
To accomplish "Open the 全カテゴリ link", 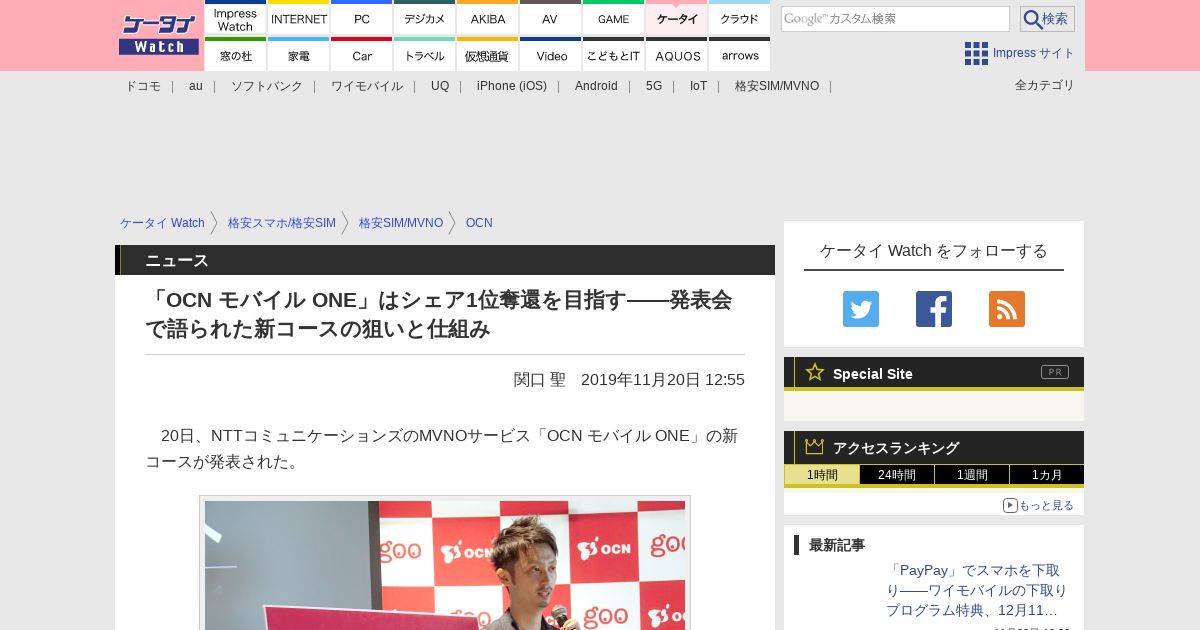I will point(1045,85).
